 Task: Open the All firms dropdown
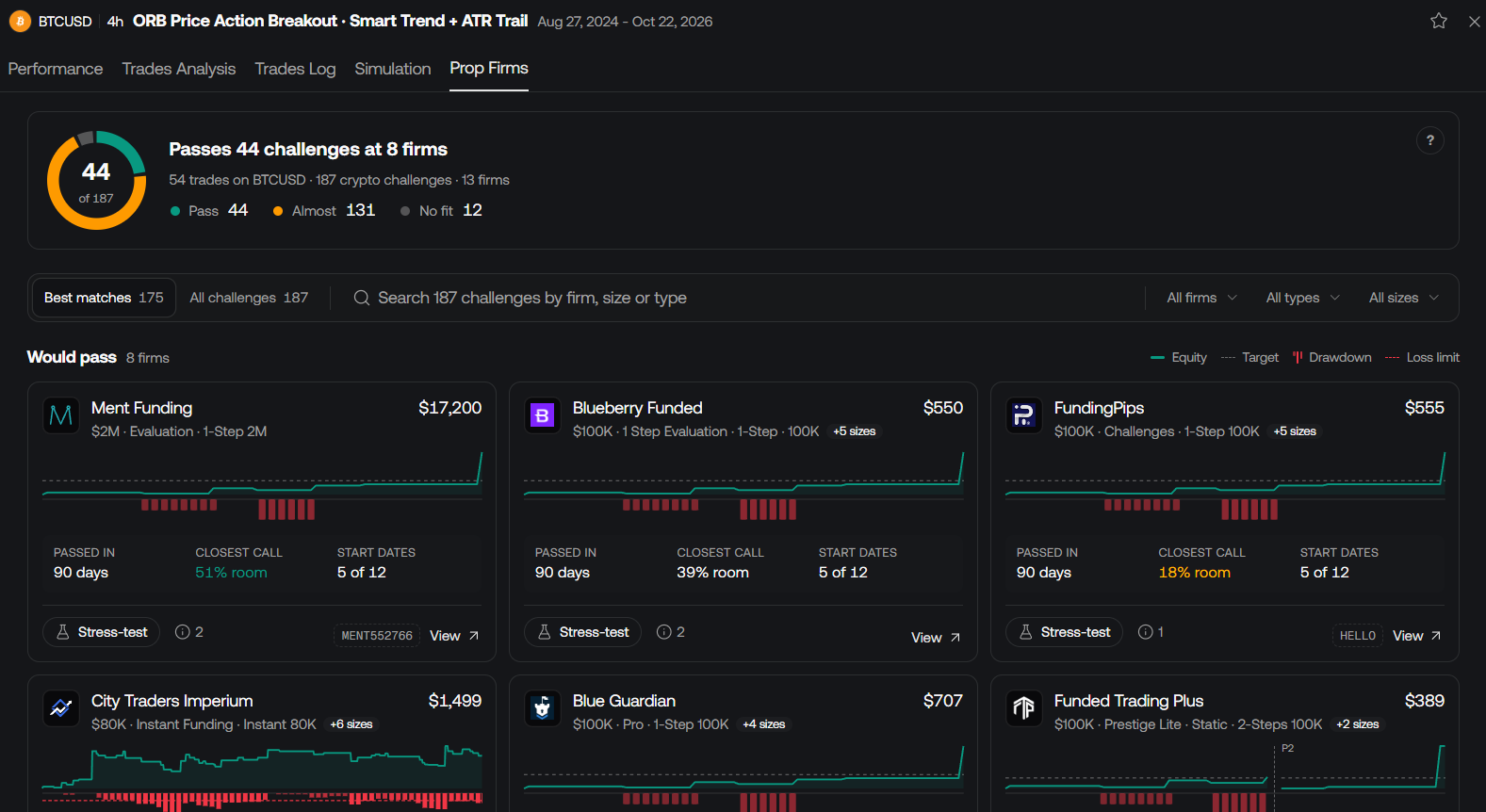point(1202,298)
